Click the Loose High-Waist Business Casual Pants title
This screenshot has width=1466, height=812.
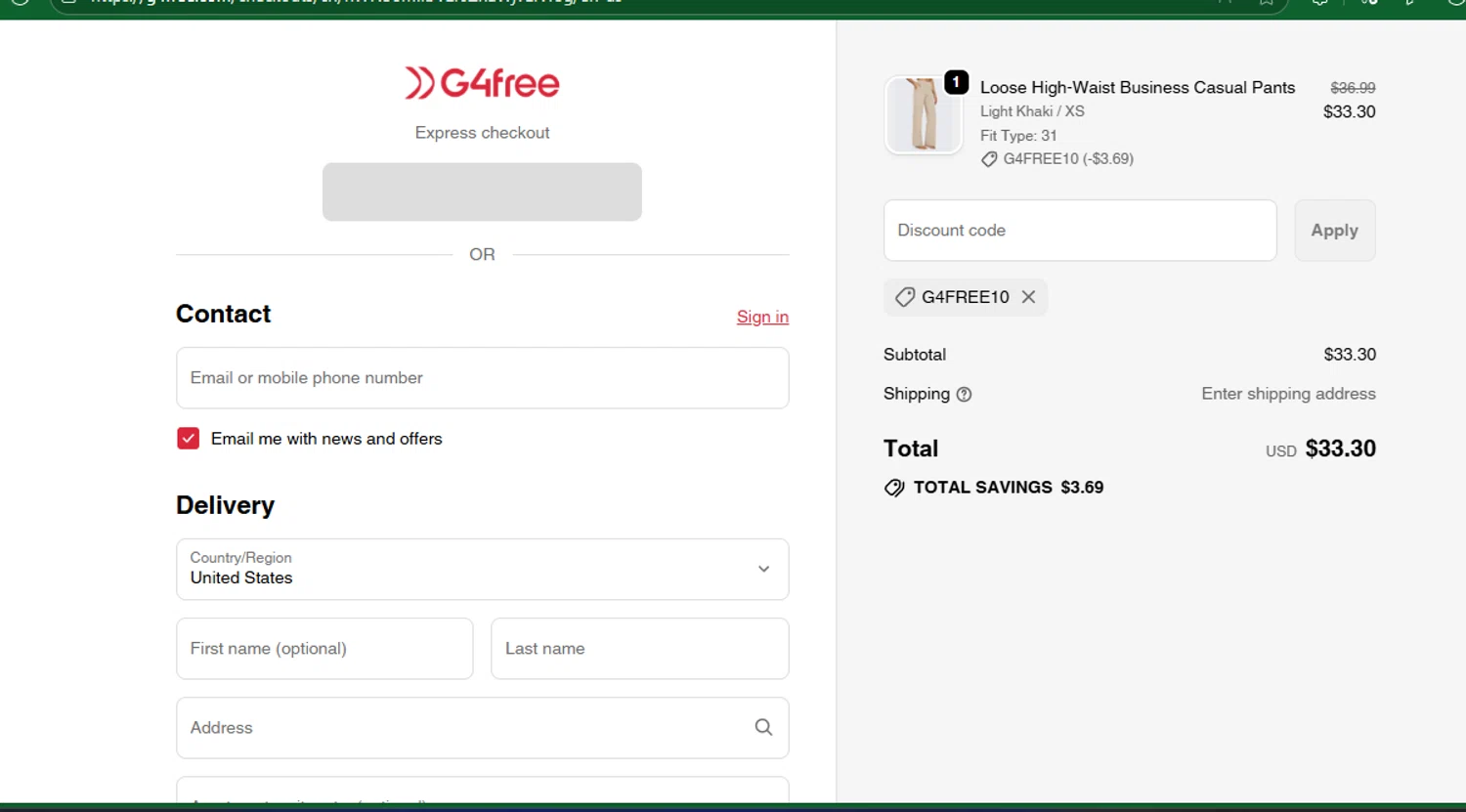point(1138,87)
